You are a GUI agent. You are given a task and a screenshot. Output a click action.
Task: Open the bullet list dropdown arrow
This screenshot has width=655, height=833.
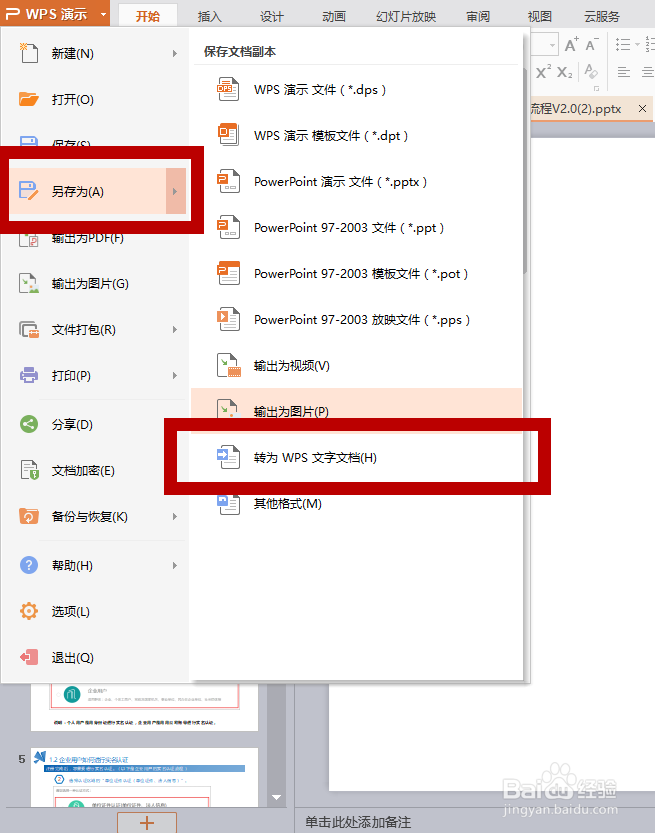637,45
